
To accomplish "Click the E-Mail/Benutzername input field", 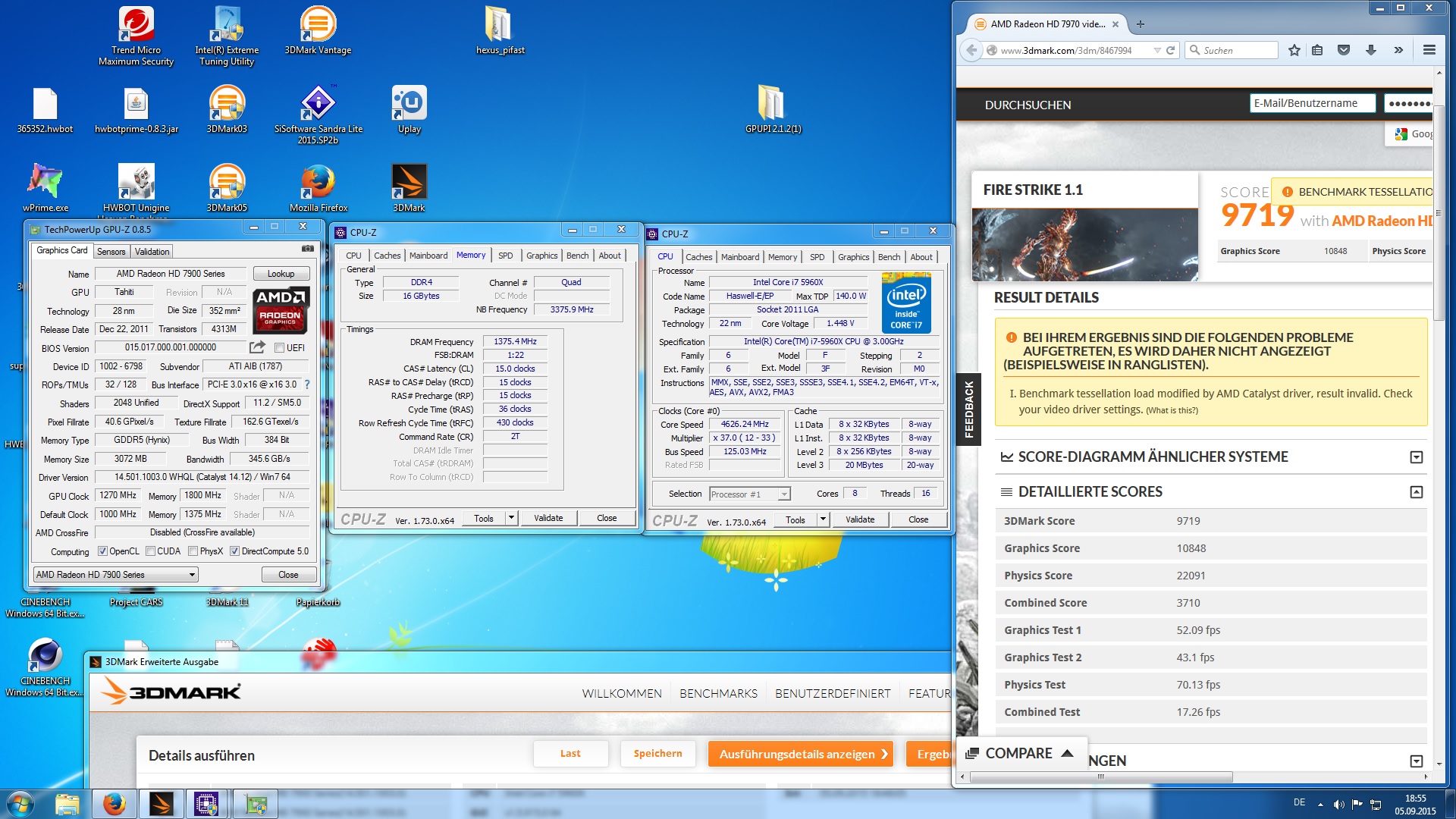I will pyautogui.click(x=1312, y=103).
